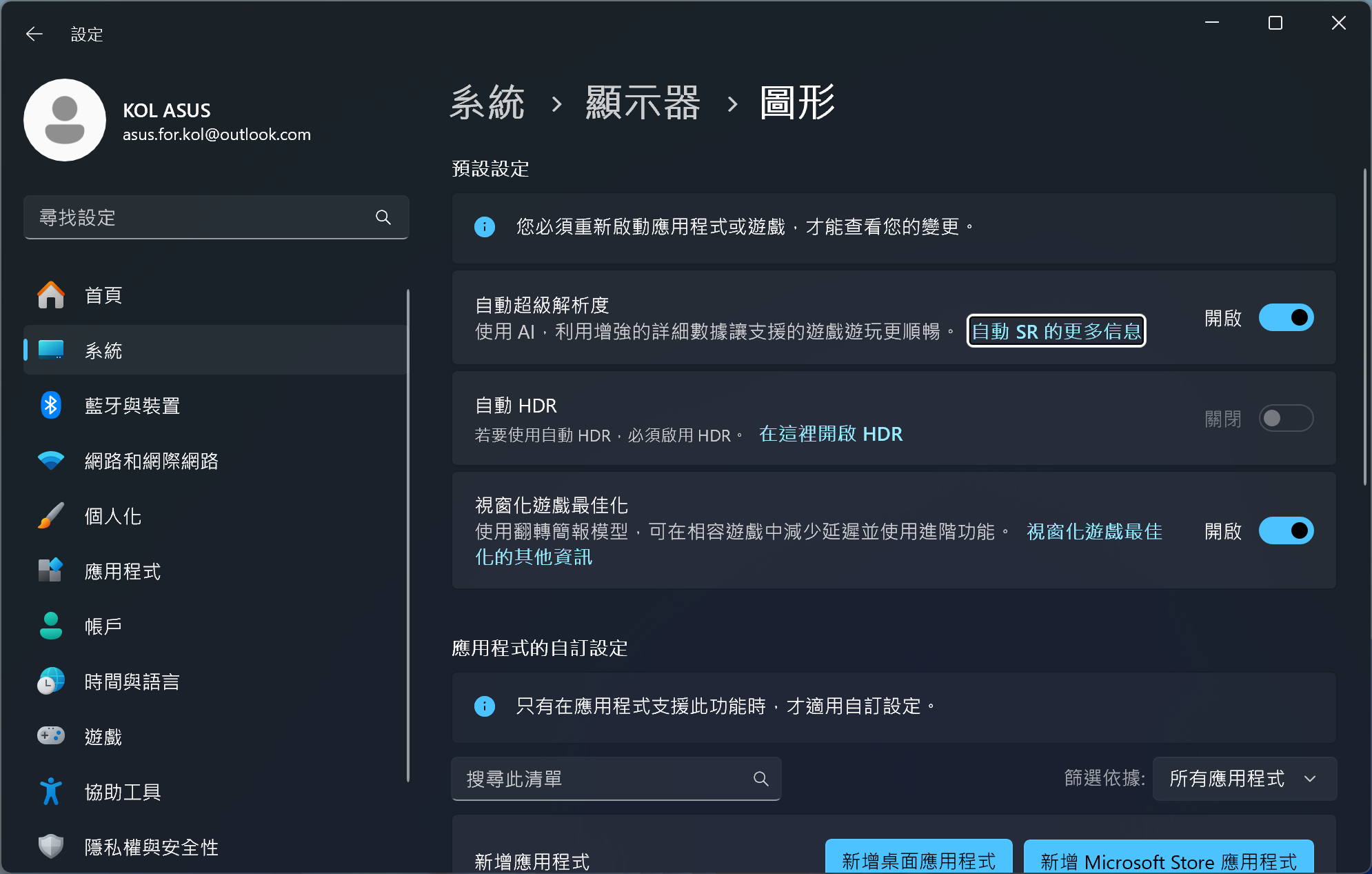Click the privacy shield icon
1372x874 pixels.
[51, 846]
